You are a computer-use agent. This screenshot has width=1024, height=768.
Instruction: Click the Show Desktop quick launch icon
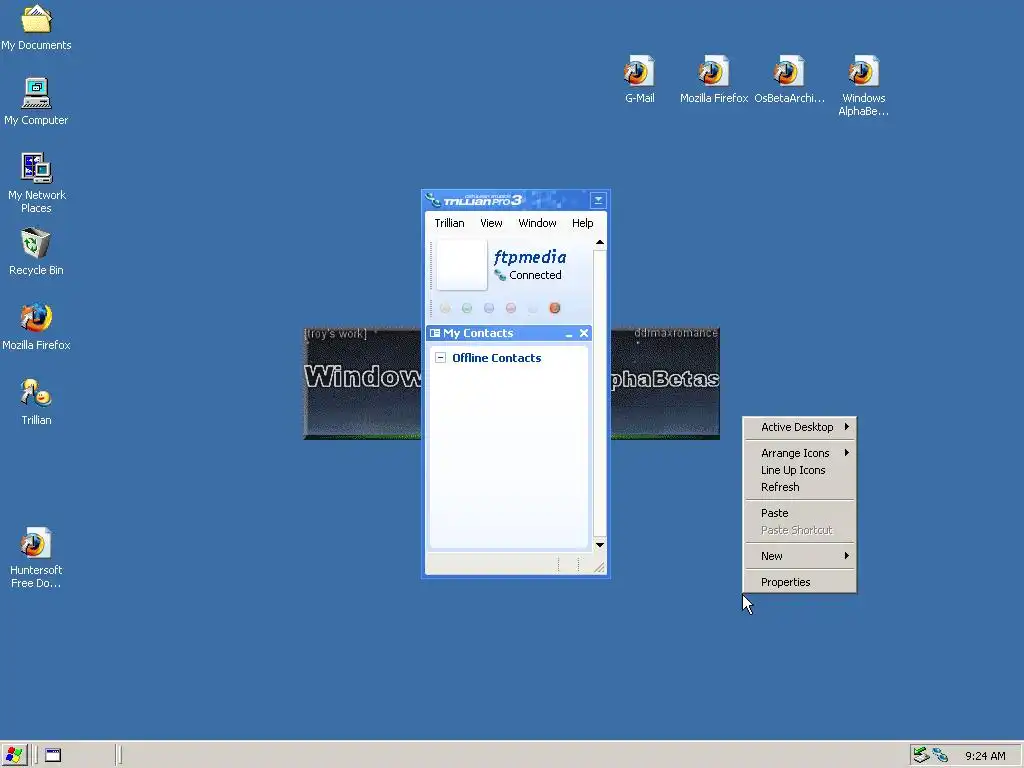pyautogui.click(x=53, y=756)
